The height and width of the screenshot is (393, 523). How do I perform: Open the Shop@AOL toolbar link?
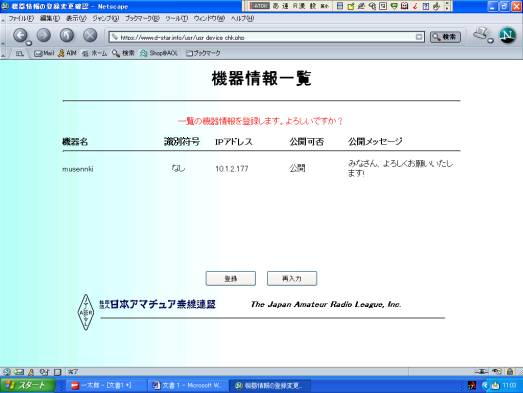tap(159, 53)
